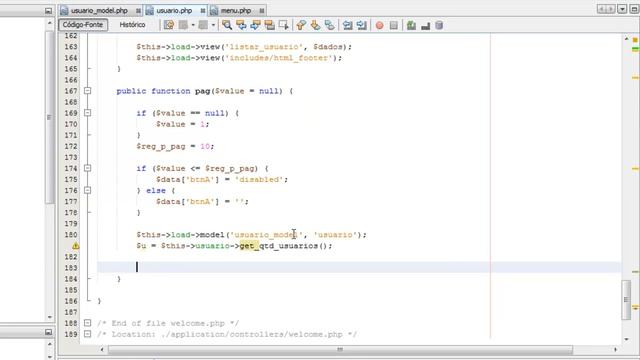Jump to green mark in error stripe
Screen dimensions: 640x360
(x=635, y=49)
